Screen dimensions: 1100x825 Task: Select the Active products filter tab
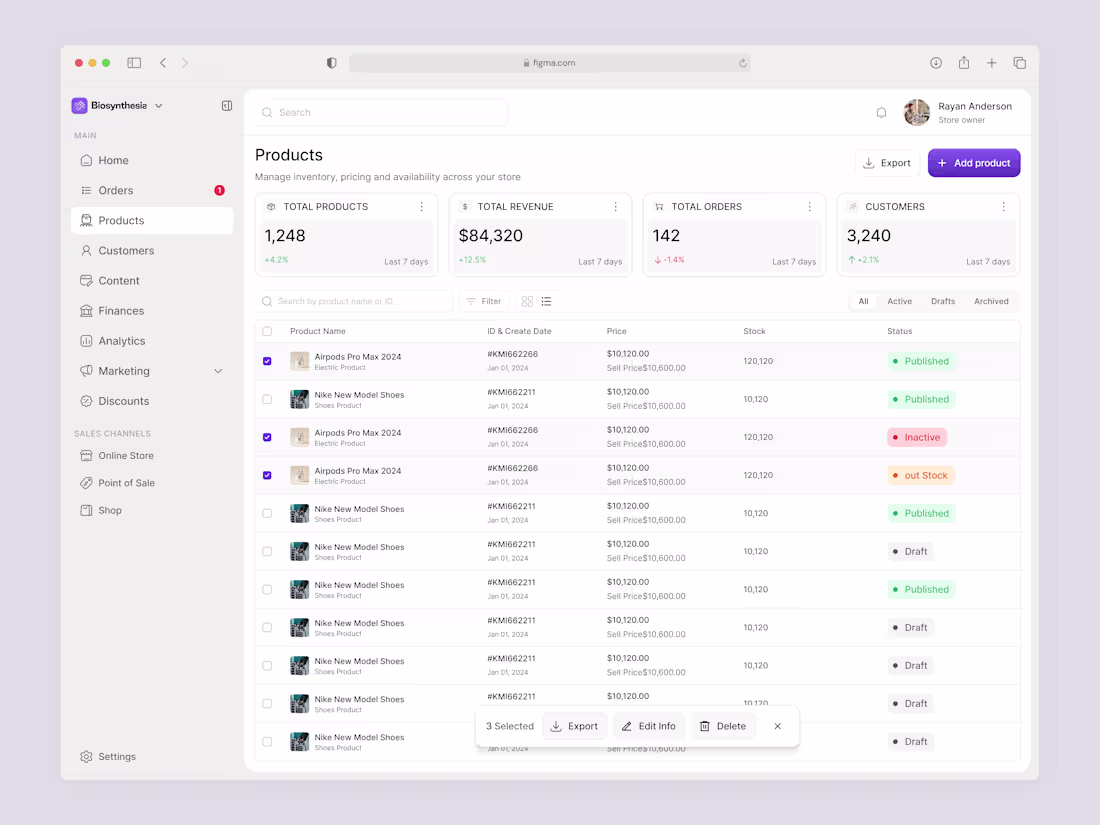900,301
